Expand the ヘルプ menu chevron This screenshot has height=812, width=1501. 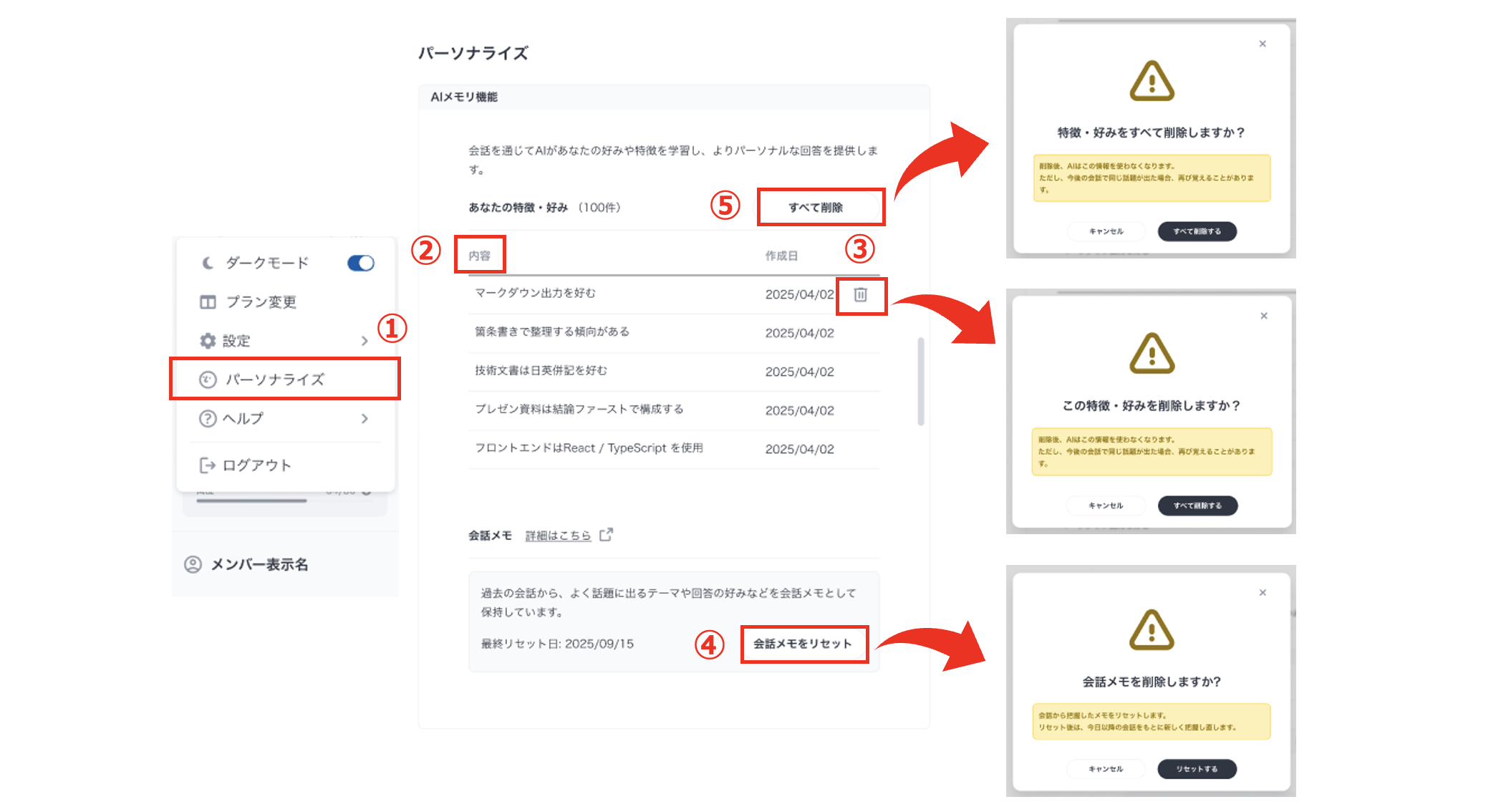click(x=366, y=419)
